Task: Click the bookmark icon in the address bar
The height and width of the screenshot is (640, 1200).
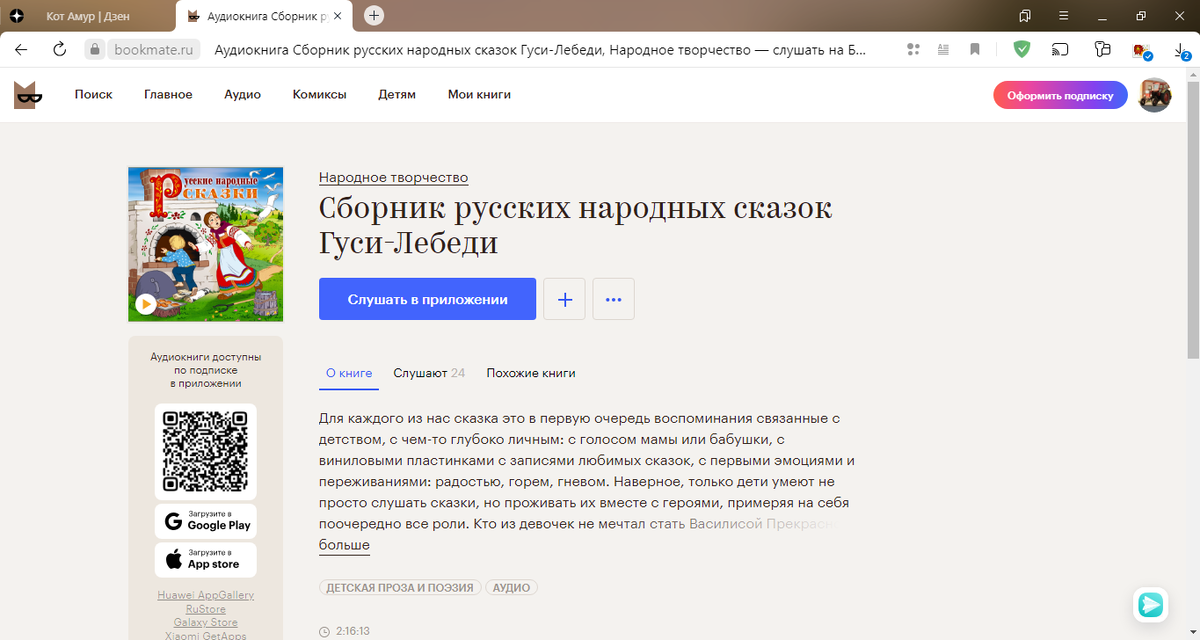Action: coord(975,49)
